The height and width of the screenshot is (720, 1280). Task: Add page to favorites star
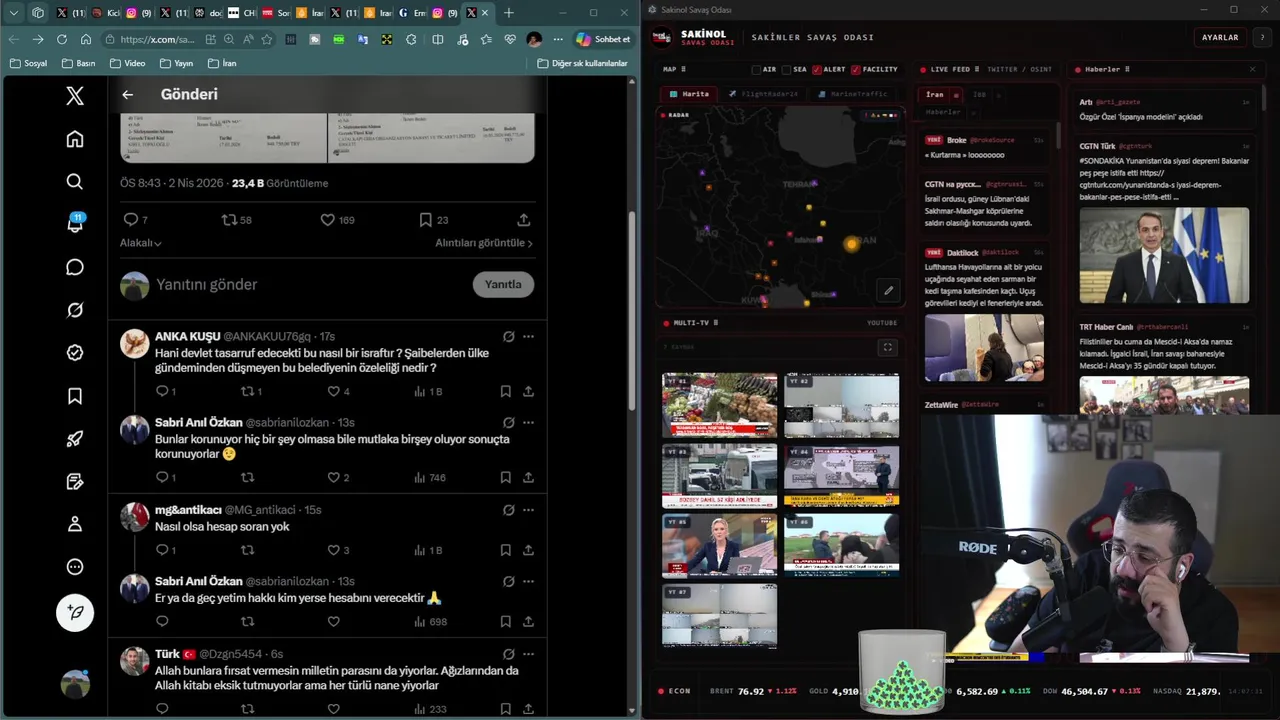(x=267, y=39)
